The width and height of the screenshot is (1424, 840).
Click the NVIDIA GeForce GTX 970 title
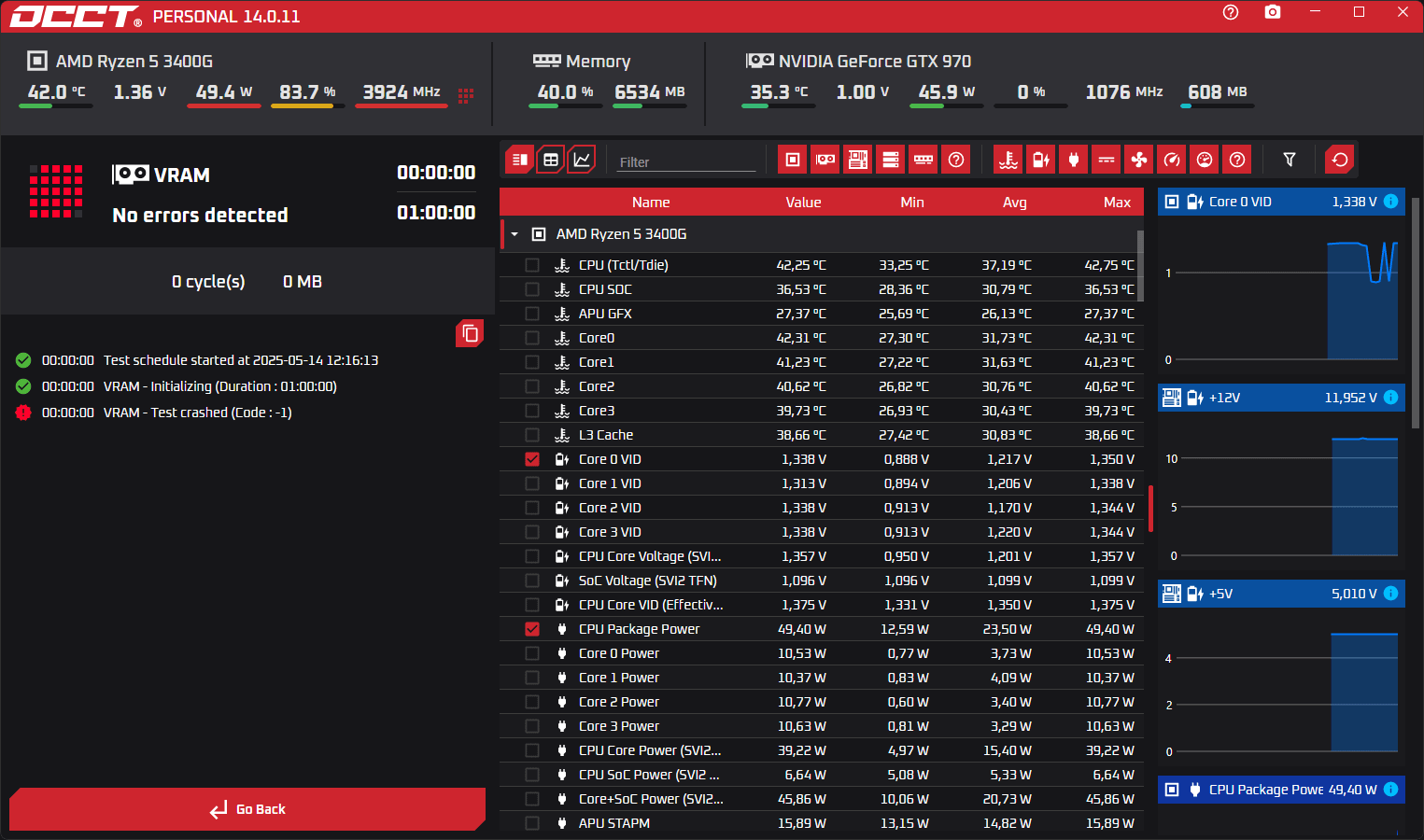click(x=875, y=62)
